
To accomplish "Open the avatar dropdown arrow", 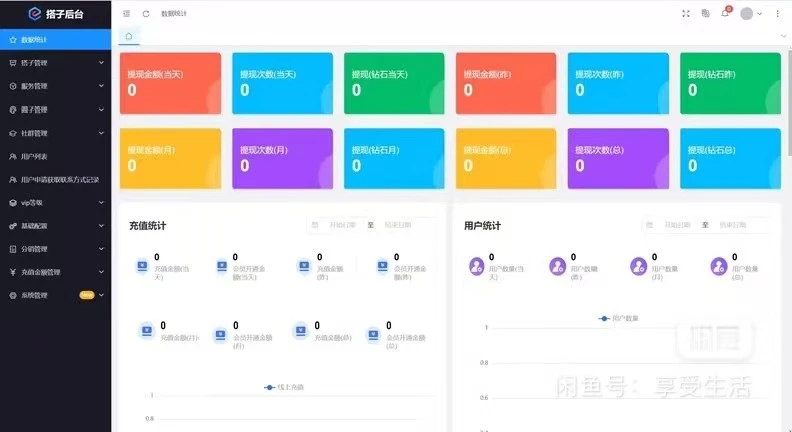I will 759,14.
